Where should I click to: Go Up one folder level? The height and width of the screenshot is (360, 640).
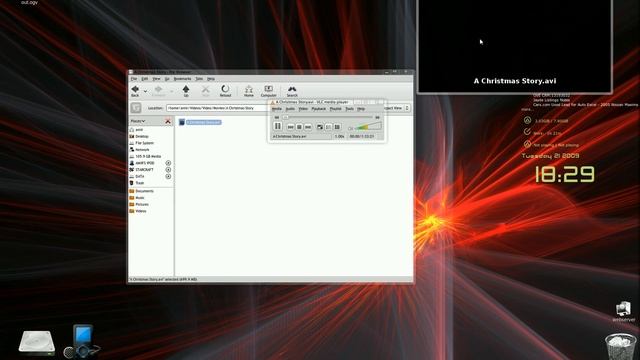pyautogui.click(x=186, y=91)
